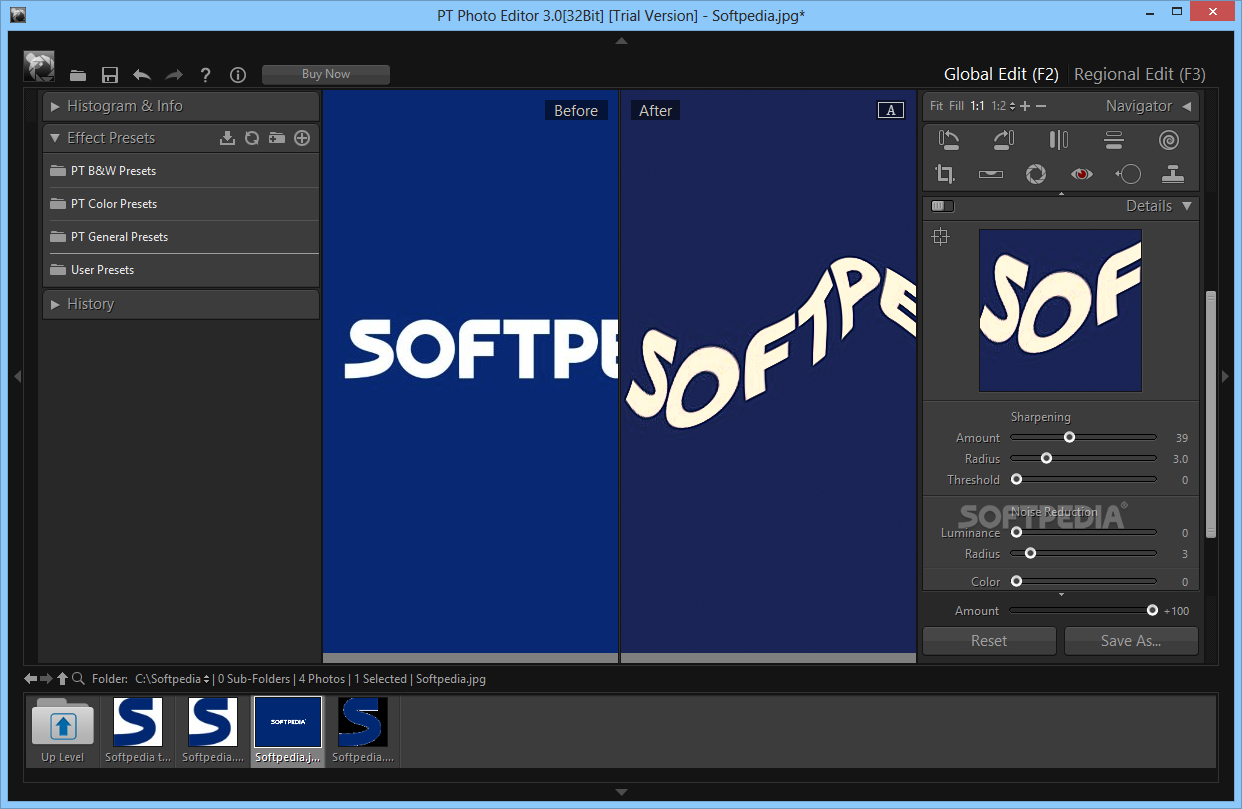Viewport: 1242px width, 809px height.
Task: Click the PT Photo Editor logo icon
Action: click(39, 66)
